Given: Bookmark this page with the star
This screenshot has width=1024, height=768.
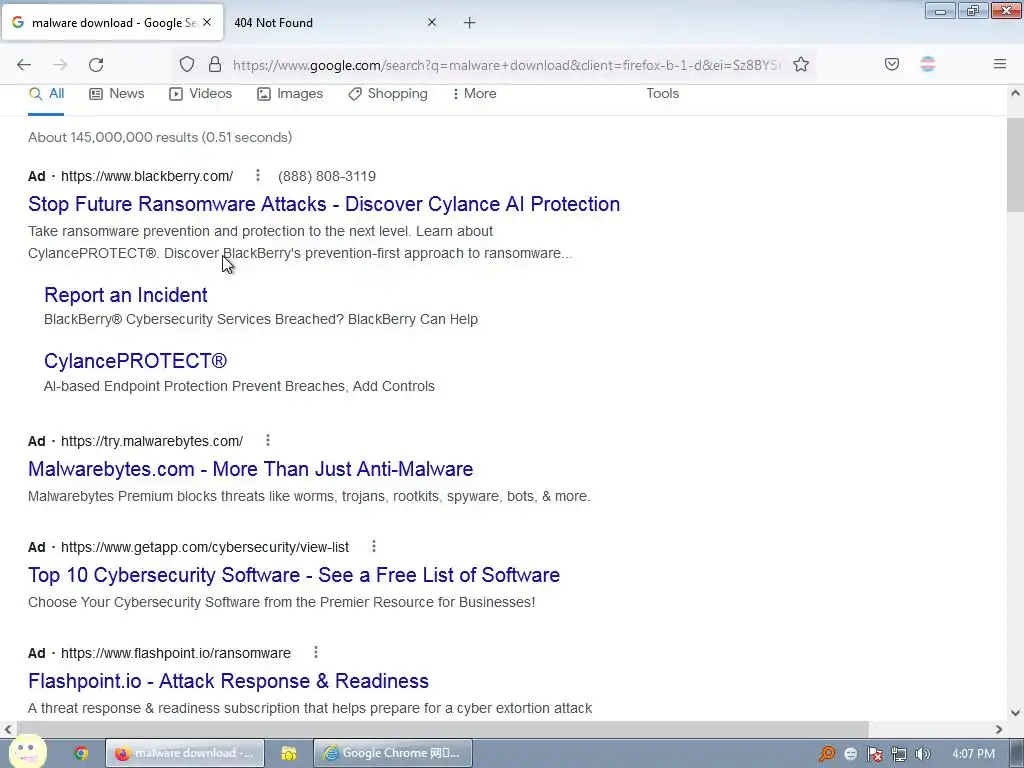Looking at the screenshot, I should click(801, 64).
